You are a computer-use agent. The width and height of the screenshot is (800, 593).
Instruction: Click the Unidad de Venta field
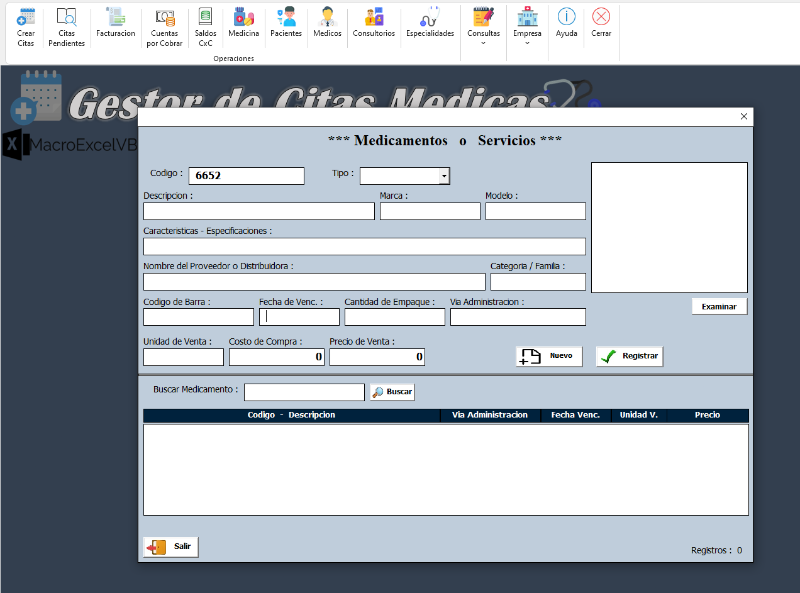click(184, 357)
